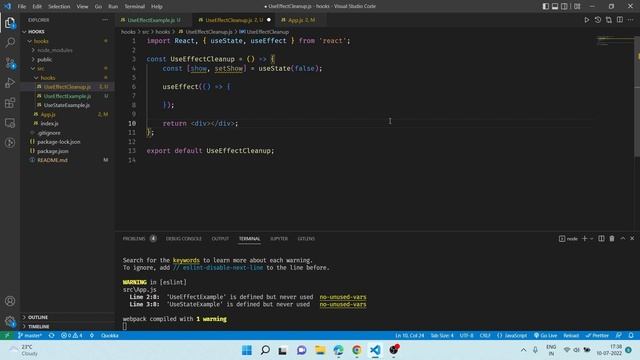
Task: Click the Ln 10, Col 24 indicator
Action: [409, 336]
